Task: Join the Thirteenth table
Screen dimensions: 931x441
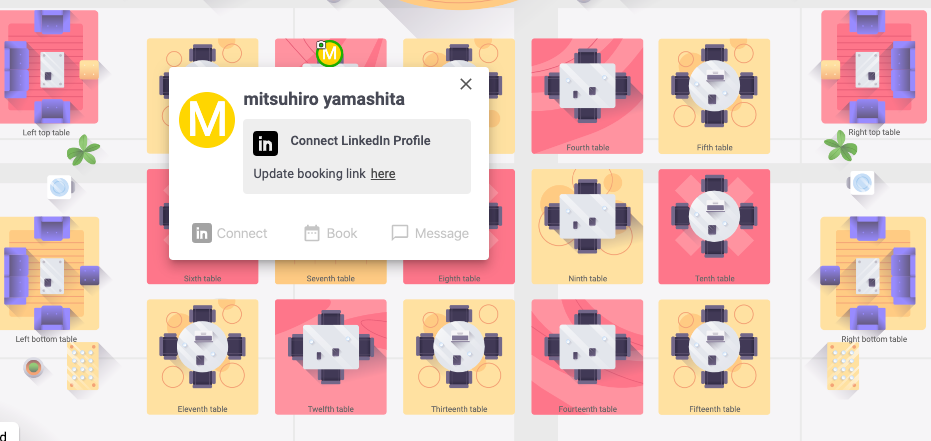Action: pos(459,357)
